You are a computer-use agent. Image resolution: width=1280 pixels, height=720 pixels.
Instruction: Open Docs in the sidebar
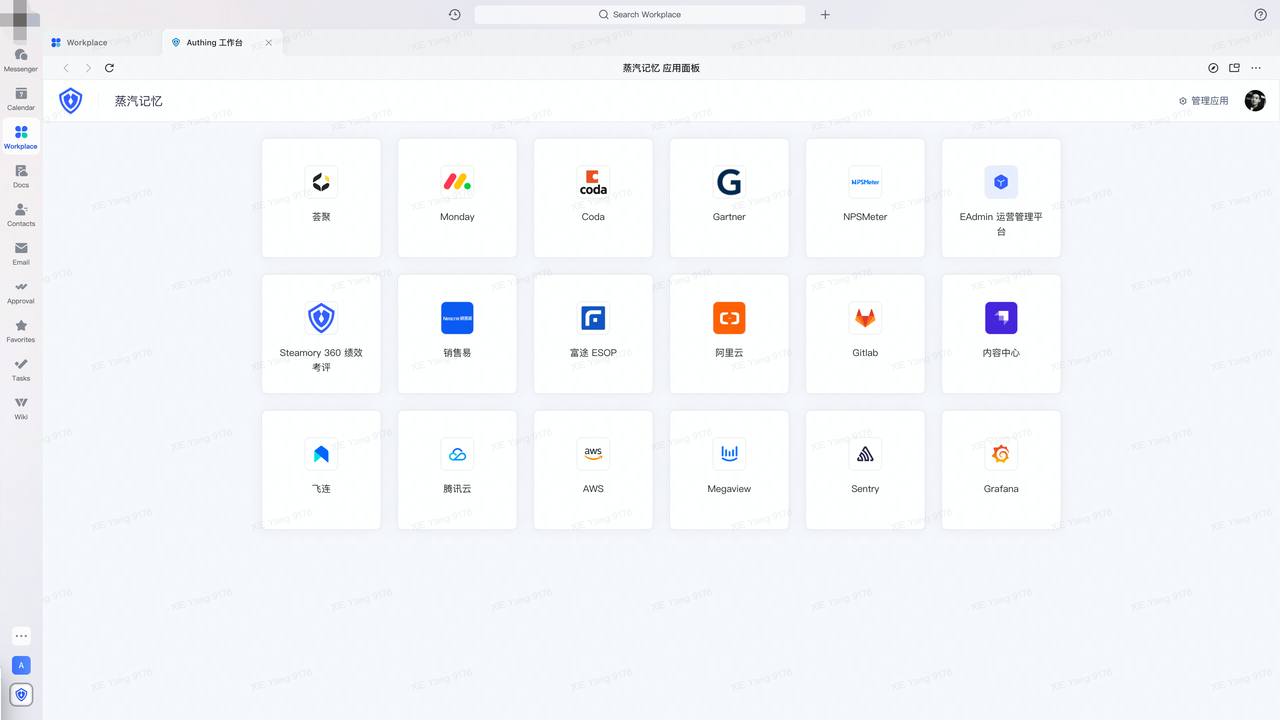click(x=21, y=176)
